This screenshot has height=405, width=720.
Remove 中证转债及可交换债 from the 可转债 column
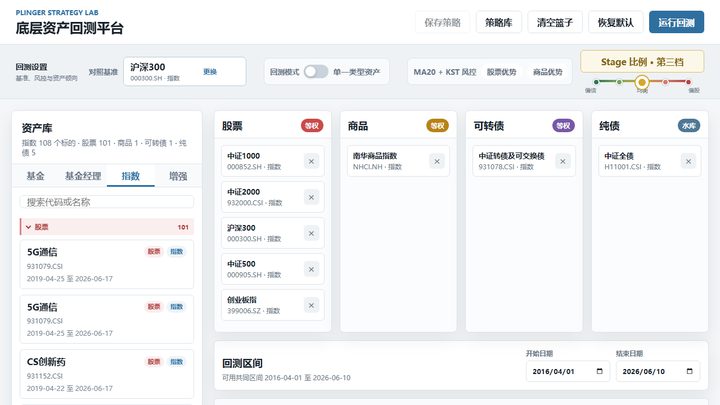(x=562, y=161)
